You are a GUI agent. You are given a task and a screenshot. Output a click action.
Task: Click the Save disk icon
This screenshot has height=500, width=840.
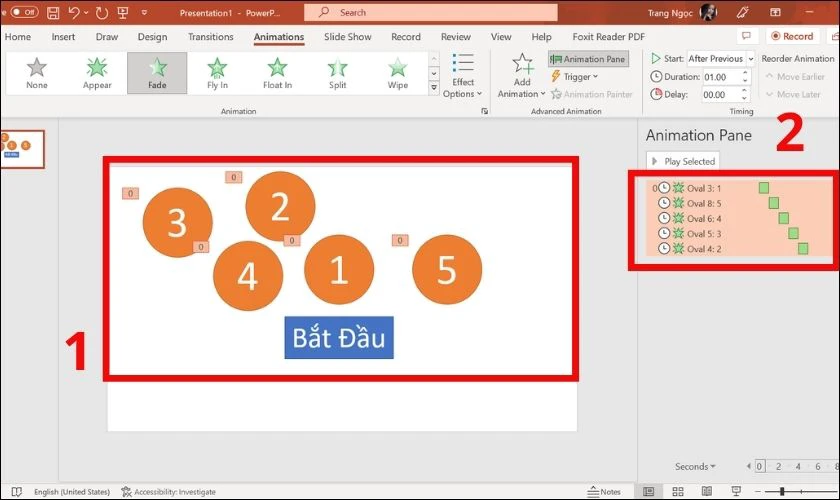tap(53, 12)
